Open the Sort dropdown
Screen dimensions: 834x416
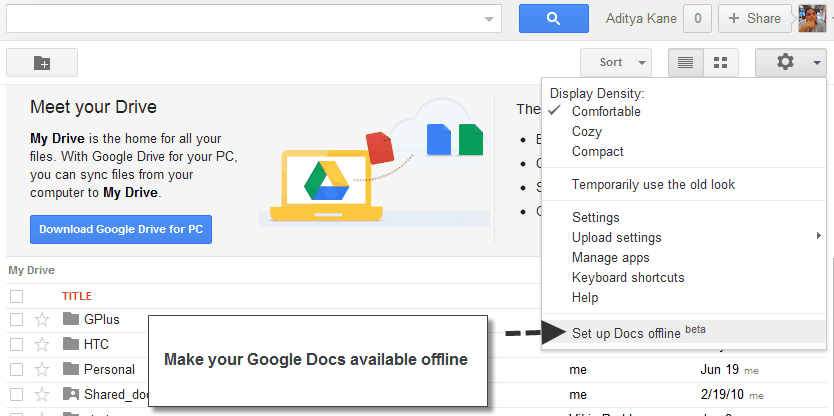[x=616, y=63]
